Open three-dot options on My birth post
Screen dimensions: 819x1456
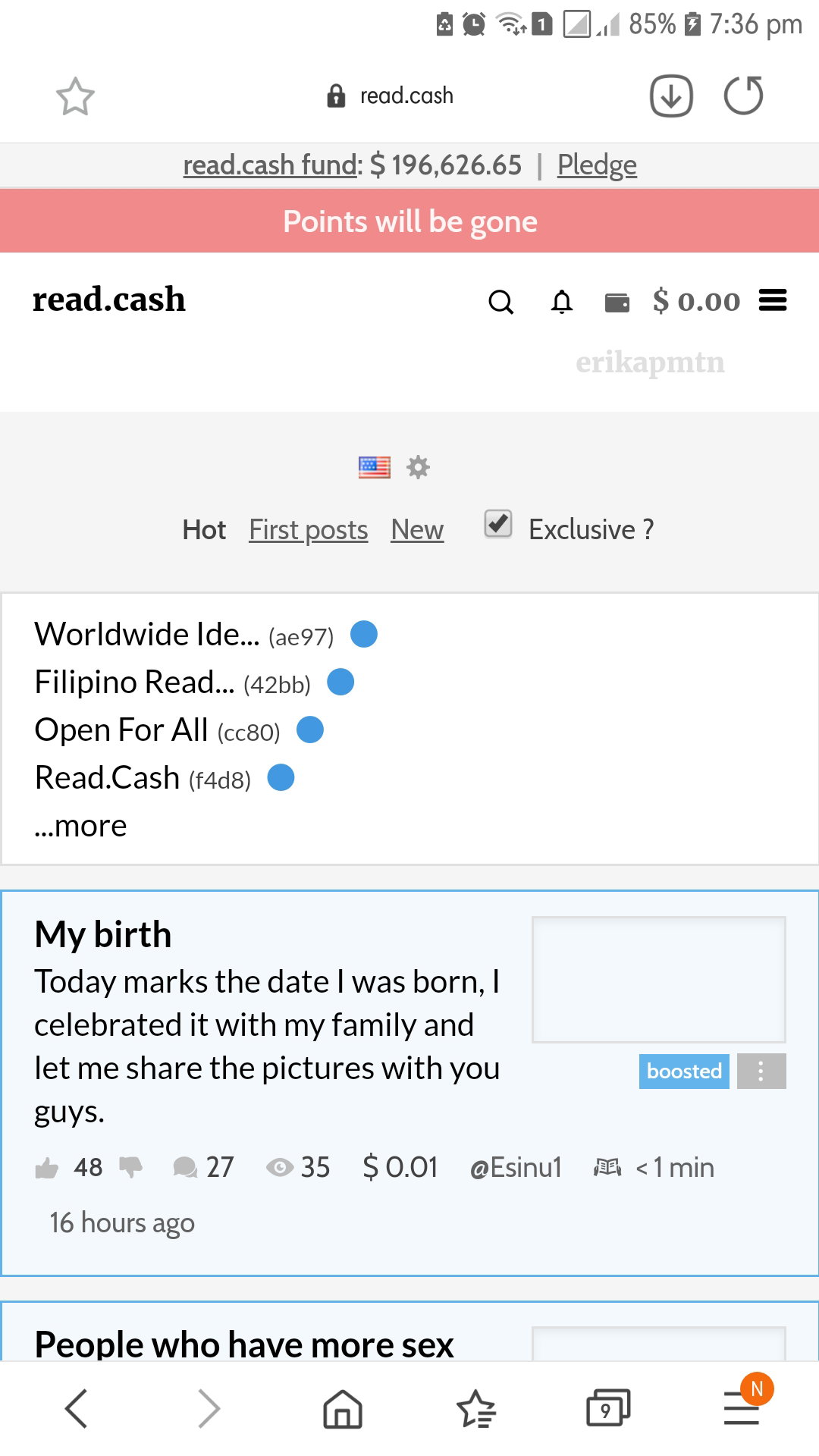pos(761,1071)
